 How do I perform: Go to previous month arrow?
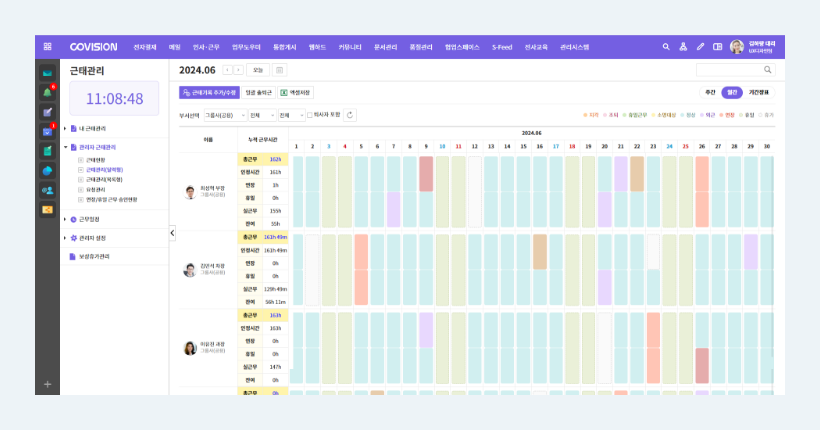(x=227, y=70)
